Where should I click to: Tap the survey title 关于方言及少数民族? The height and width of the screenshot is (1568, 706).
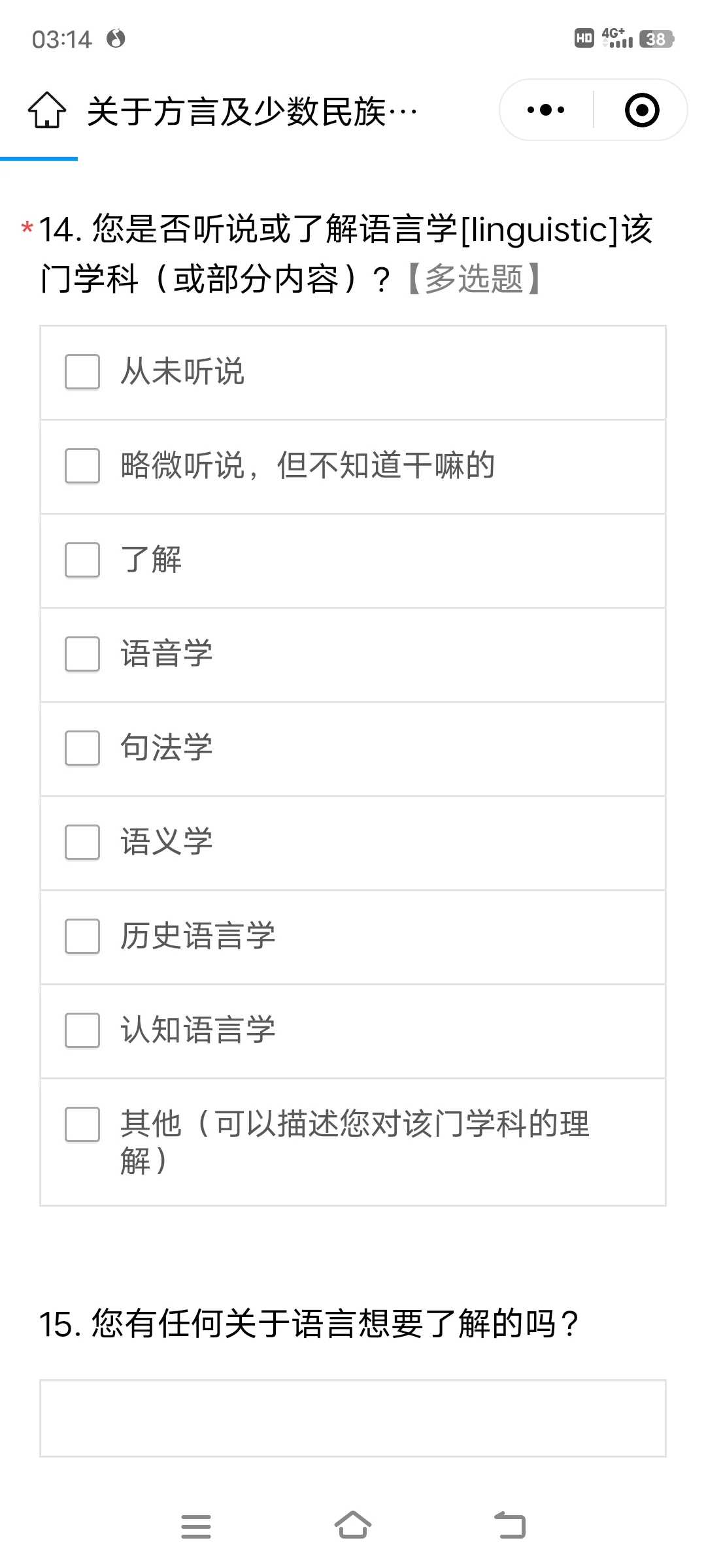point(252,112)
